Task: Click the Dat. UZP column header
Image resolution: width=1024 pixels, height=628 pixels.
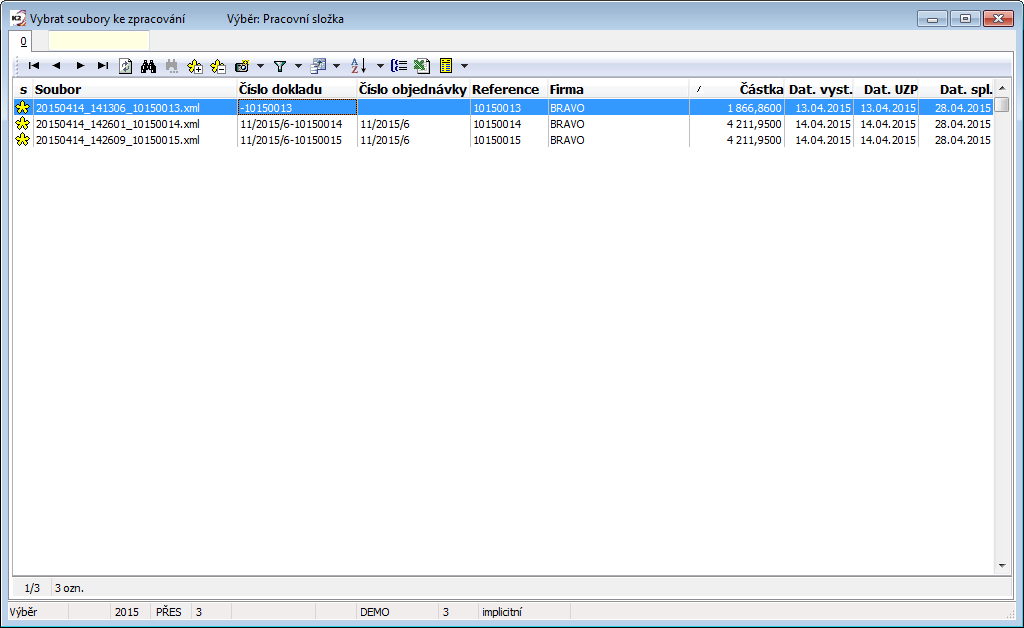Action: [x=887, y=89]
